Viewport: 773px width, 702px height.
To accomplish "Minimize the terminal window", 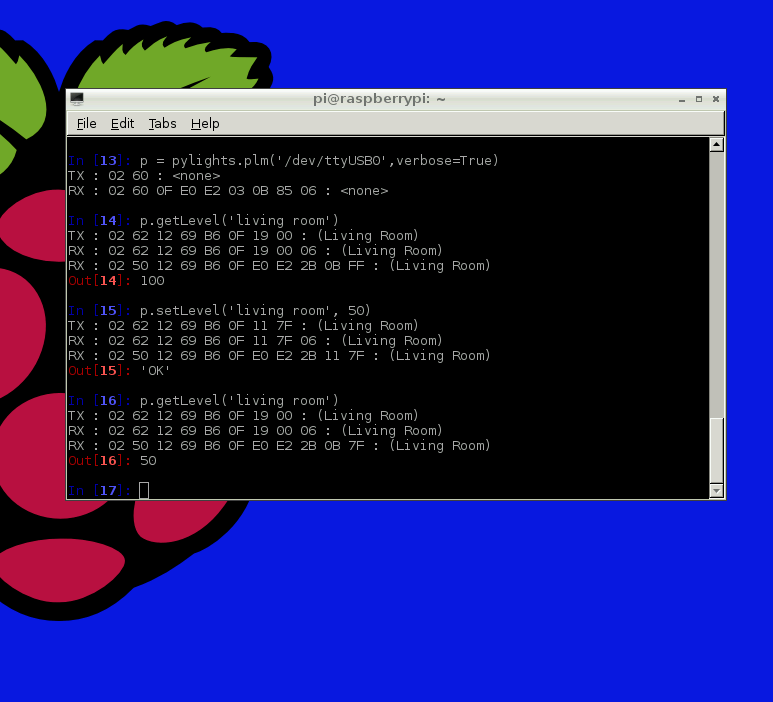I will coord(682,100).
